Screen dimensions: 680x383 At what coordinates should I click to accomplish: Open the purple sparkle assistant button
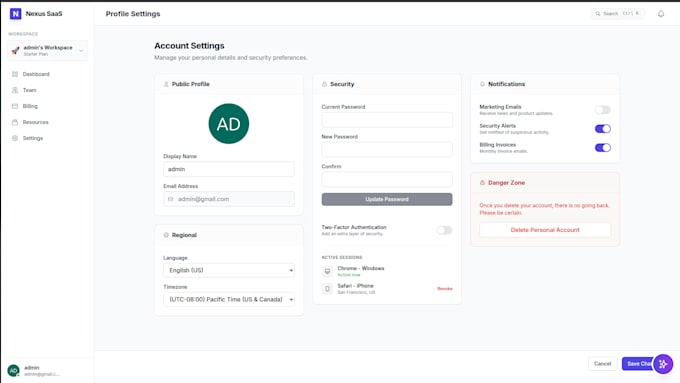point(663,364)
